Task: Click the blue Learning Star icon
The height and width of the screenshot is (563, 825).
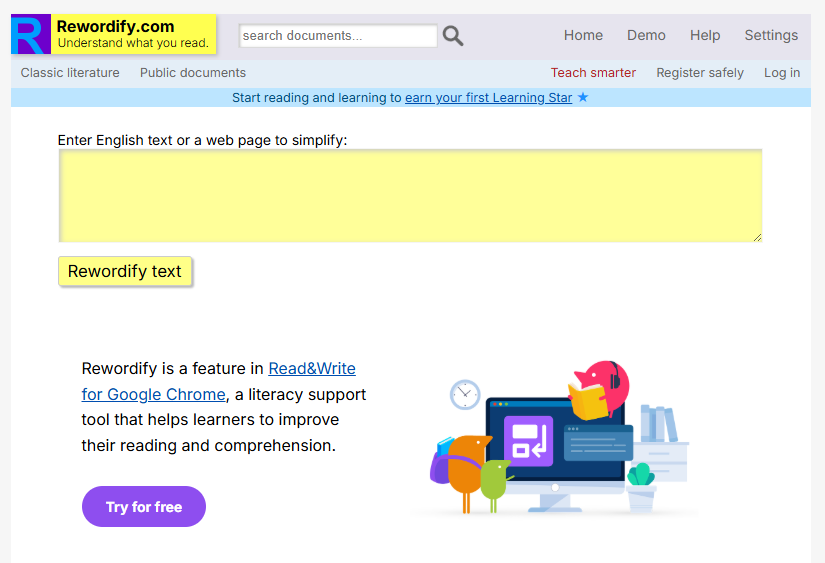Action: pos(582,97)
